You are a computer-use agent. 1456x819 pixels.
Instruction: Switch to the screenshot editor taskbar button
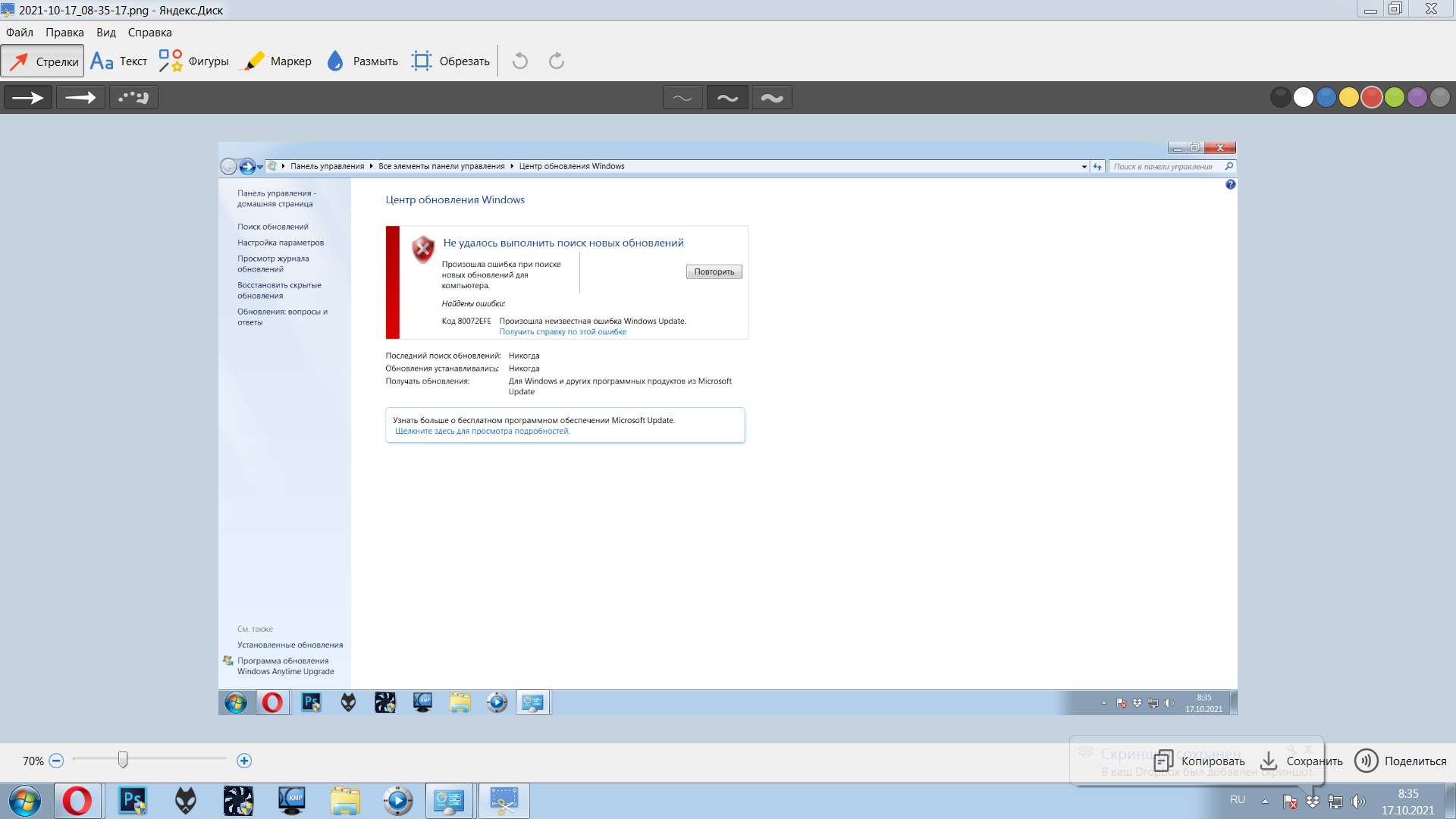[504, 801]
